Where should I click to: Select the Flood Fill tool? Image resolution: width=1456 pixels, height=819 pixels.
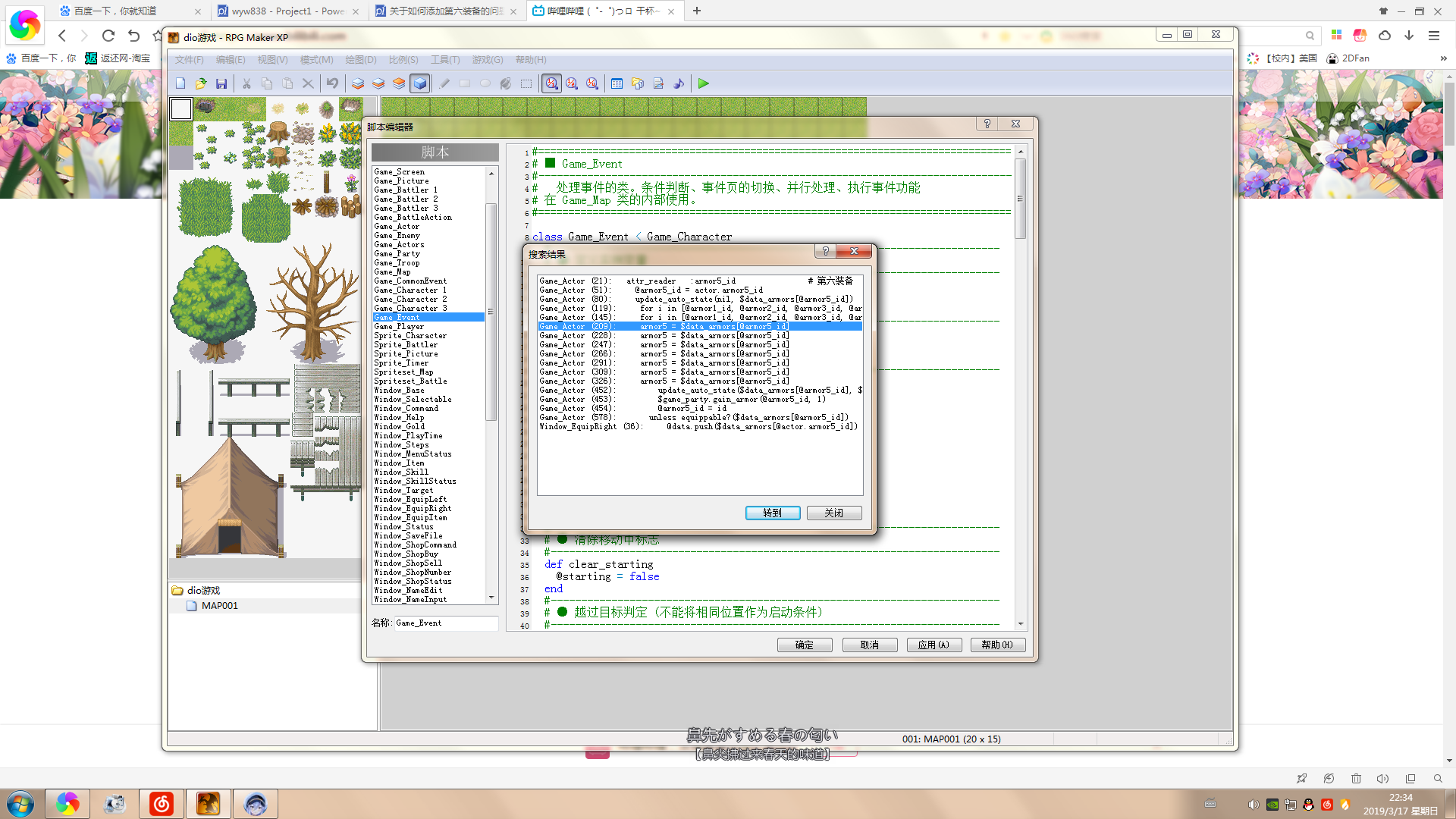coord(506,83)
